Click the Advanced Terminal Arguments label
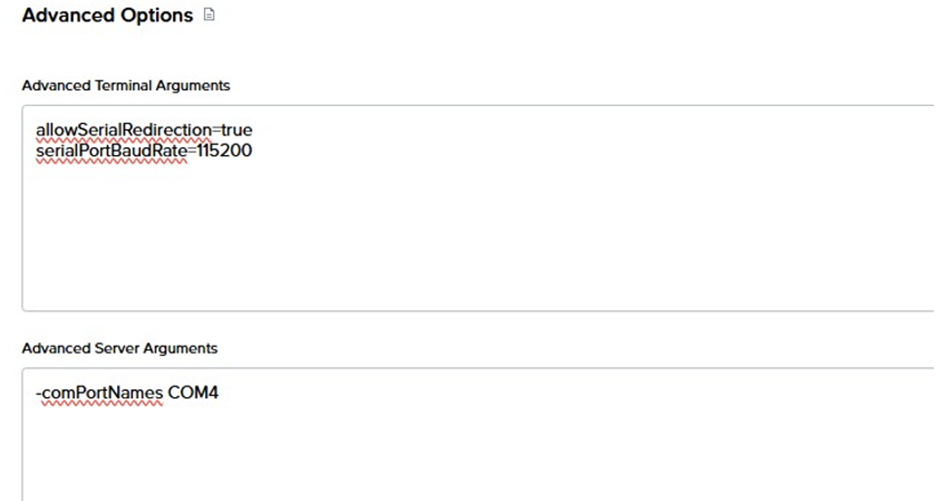The width and height of the screenshot is (936, 501). [125, 86]
